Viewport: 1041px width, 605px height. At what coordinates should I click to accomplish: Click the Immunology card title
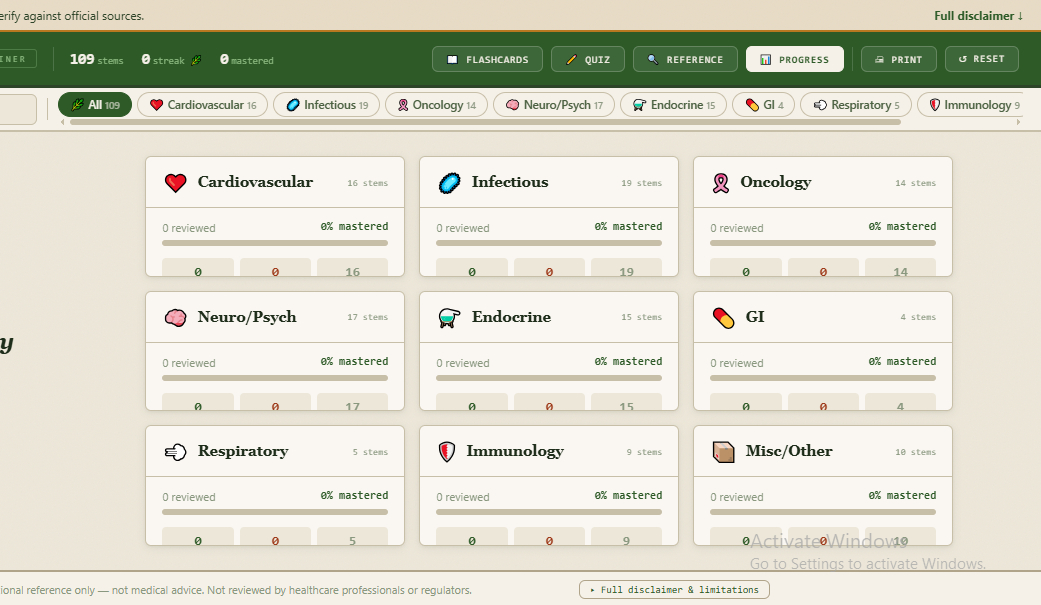click(515, 452)
